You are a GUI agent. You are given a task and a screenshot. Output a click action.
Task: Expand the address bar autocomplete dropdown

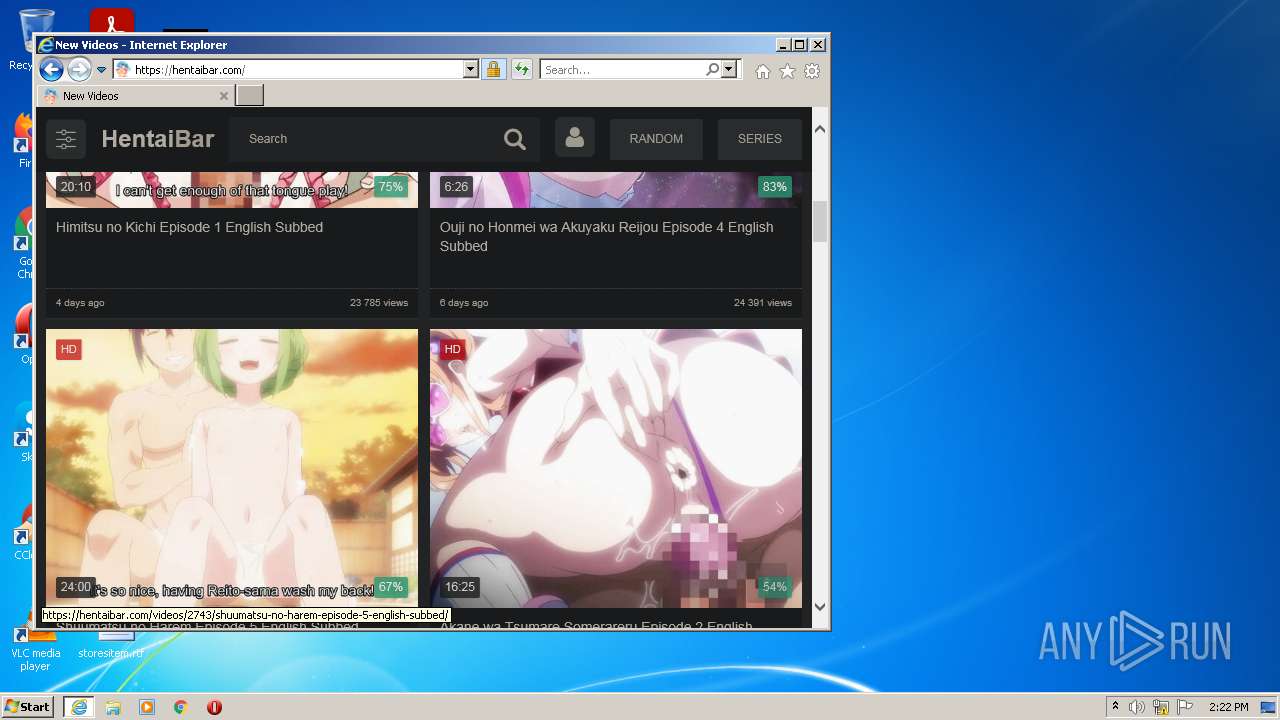(471, 70)
